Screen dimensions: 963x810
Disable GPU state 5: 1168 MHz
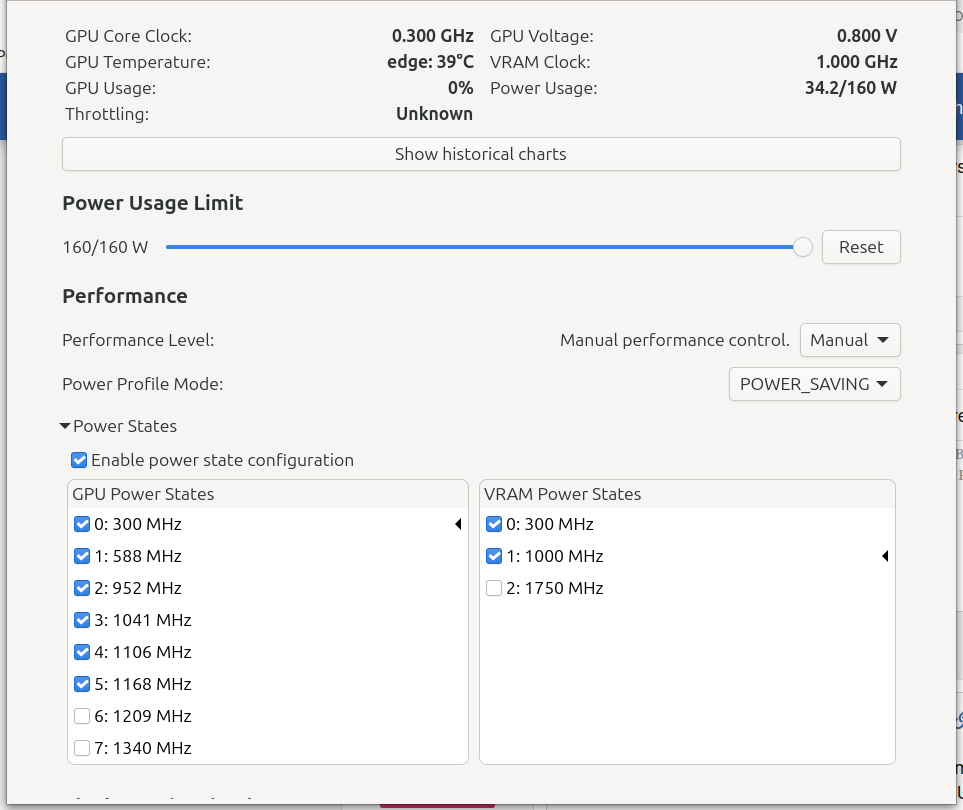(82, 684)
